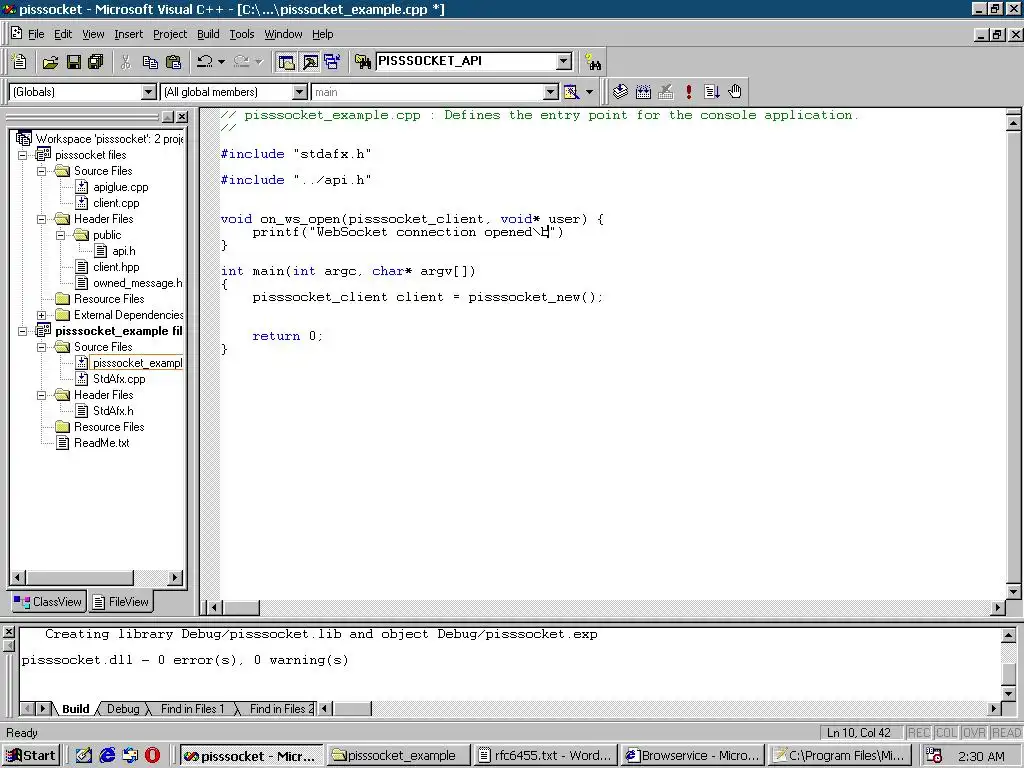The height and width of the screenshot is (768, 1024).
Task: Click the OVR overtype indicator in status bar
Action: pyautogui.click(x=974, y=733)
